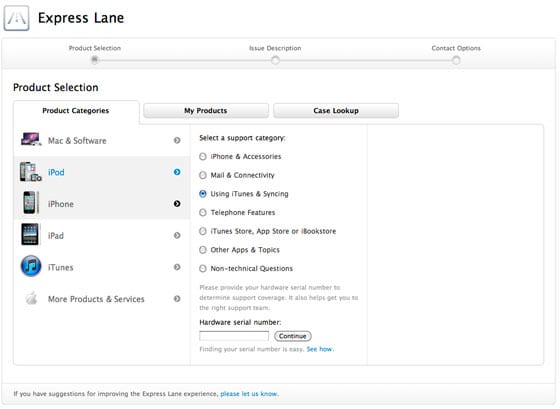Expand the arrow next to Mac & Software
The height and width of the screenshot is (409, 560).
(x=177, y=140)
